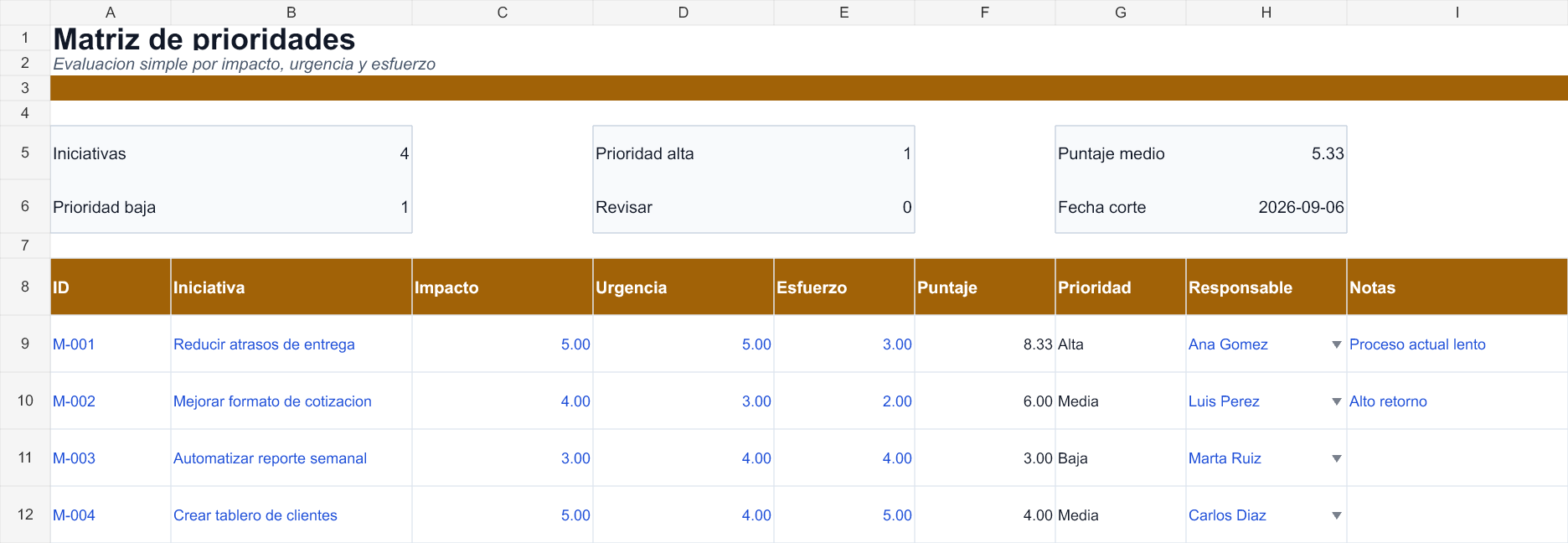Select column H header
1568x543 pixels.
[x=1266, y=13]
